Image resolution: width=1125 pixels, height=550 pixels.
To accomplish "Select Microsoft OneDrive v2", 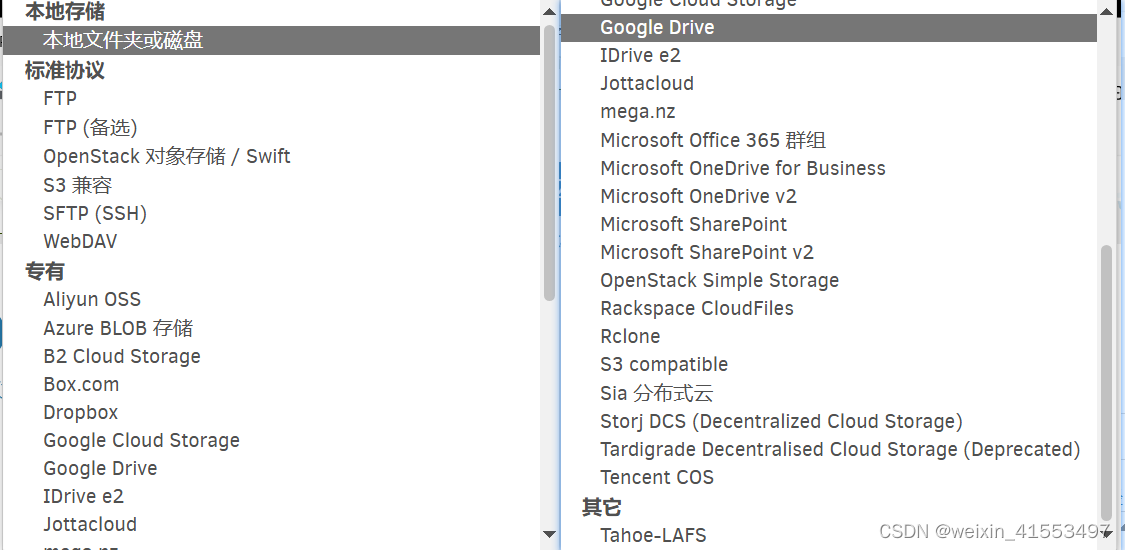I will [x=698, y=196].
